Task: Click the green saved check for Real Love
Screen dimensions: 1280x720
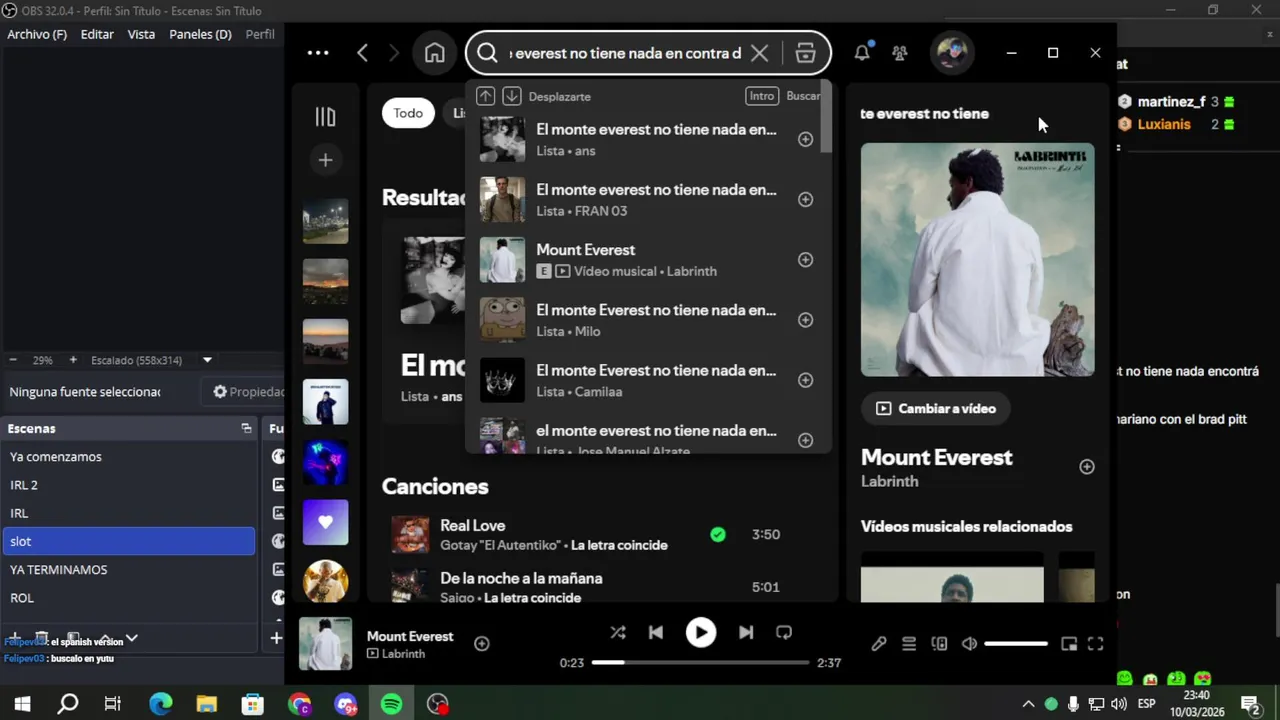Action: [x=717, y=534]
